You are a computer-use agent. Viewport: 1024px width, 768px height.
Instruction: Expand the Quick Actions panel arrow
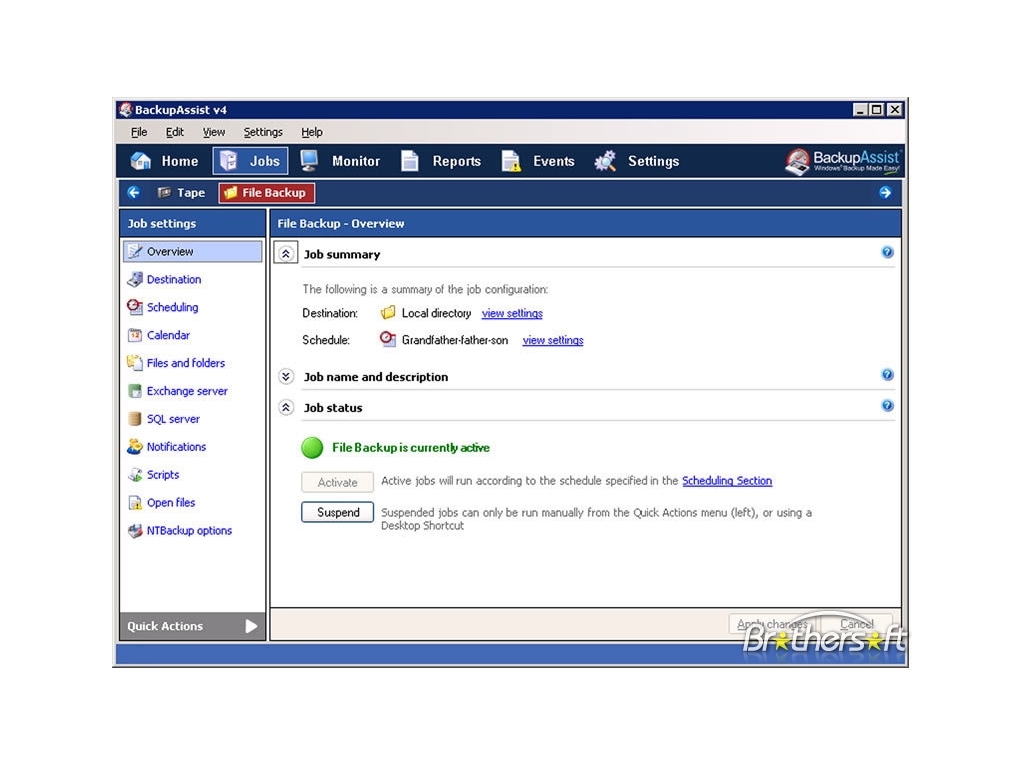[251, 626]
